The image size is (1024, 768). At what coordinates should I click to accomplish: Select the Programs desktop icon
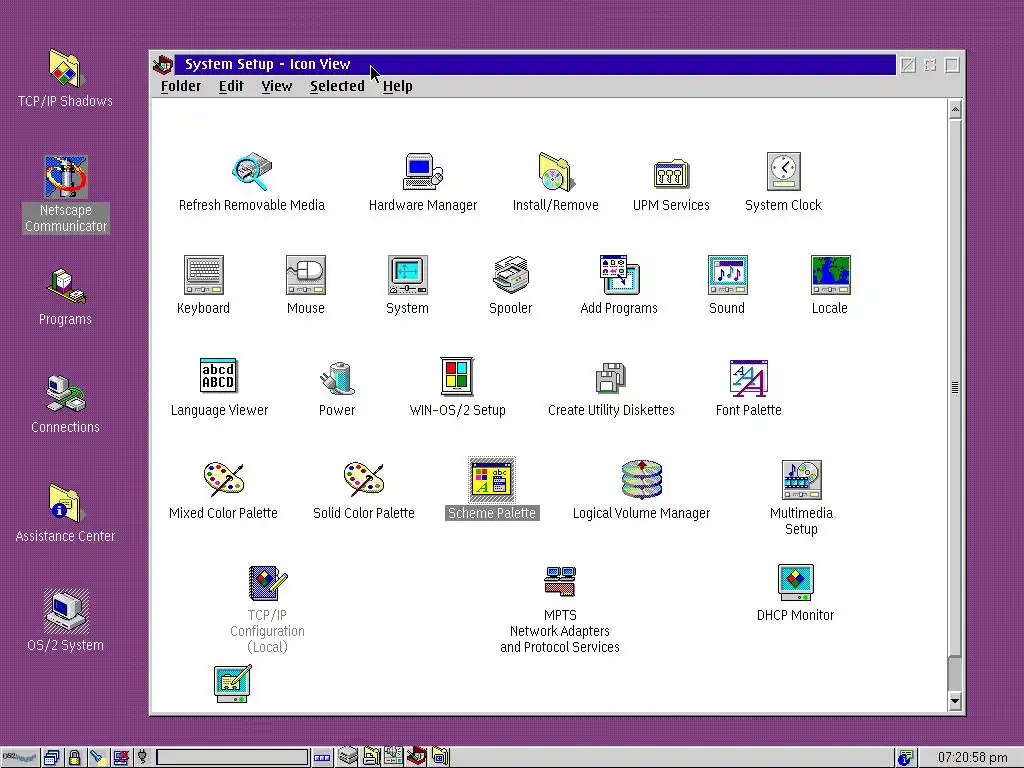65,287
